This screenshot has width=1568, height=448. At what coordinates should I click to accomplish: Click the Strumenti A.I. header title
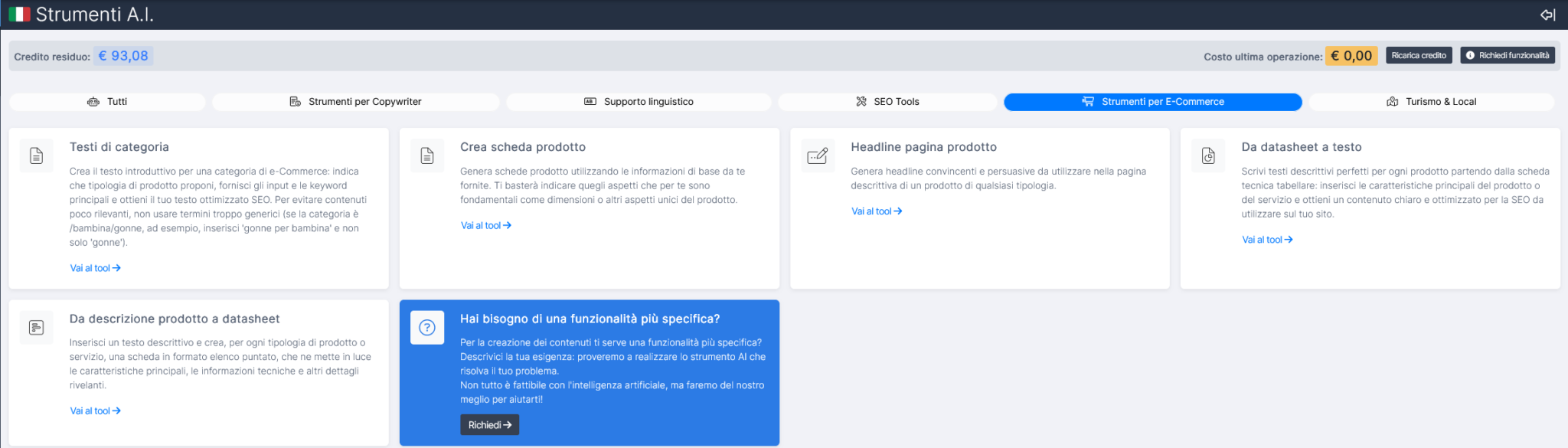point(95,15)
